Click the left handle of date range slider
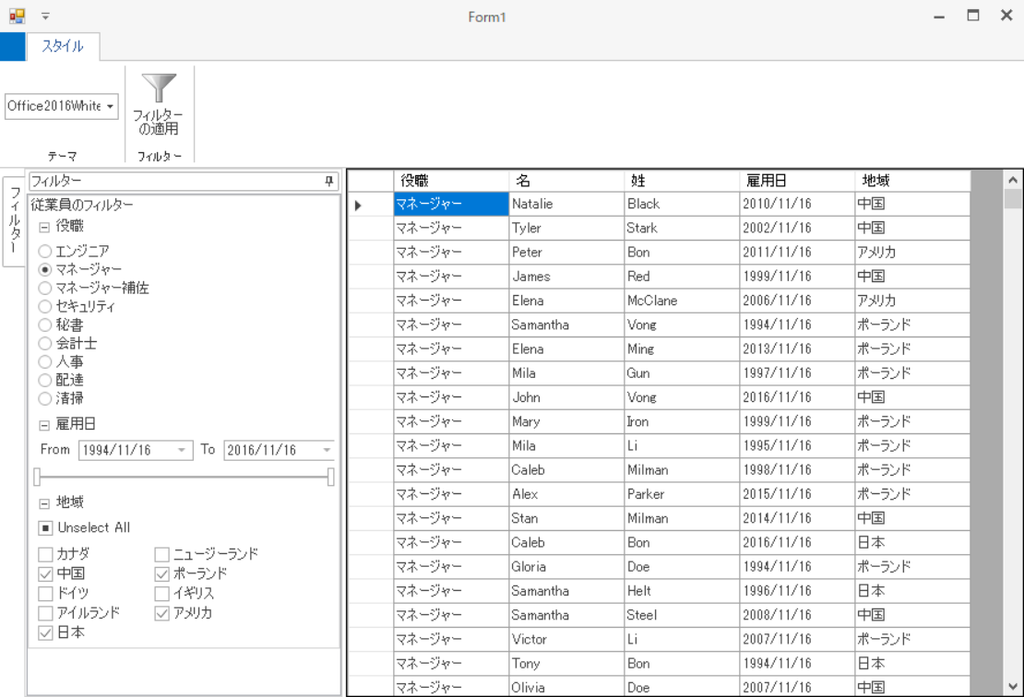The height and width of the screenshot is (697, 1024). pyautogui.click(x=37, y=477)
